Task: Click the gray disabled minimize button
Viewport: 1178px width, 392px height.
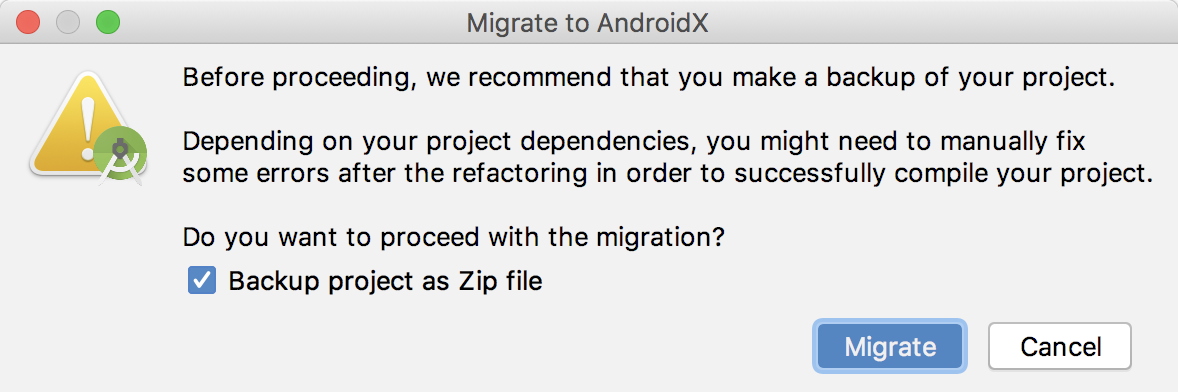Action: pyautogui.click(x=68, y=23)
